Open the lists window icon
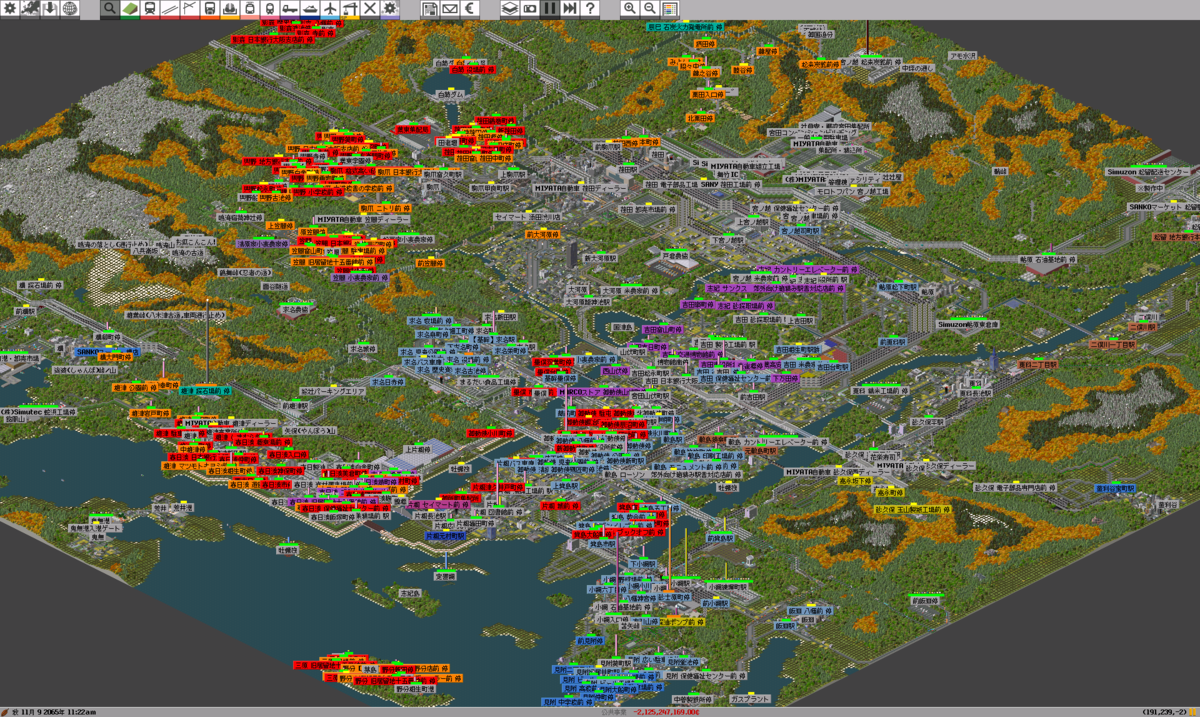 (x=431, y=9)
